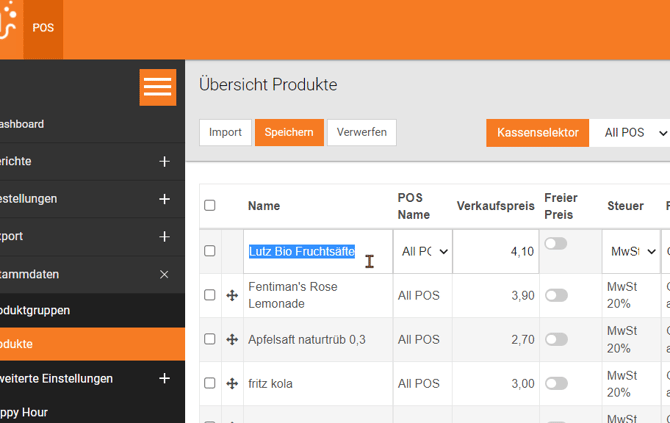Click drag handle for fritz kola row
The height and width of the screenshot is (423, 670).
232,383
